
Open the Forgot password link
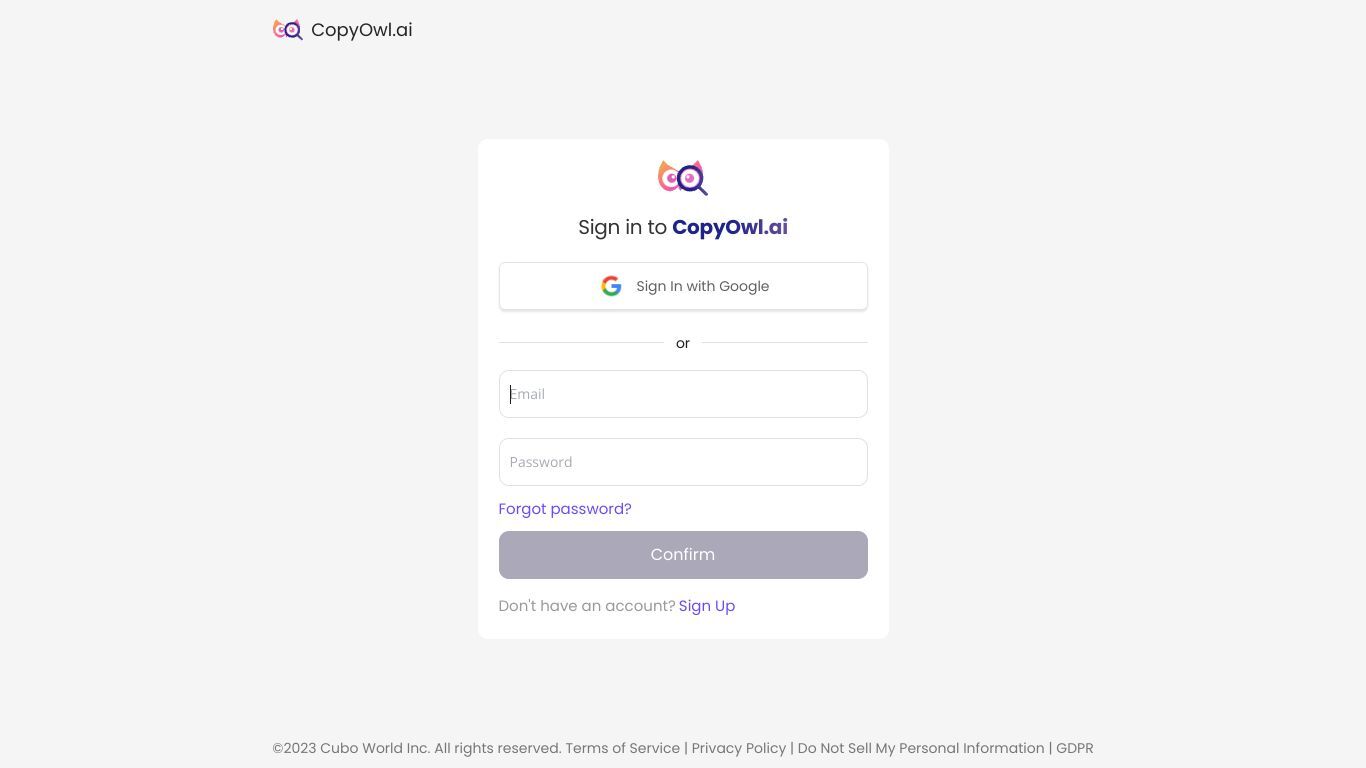coord(565,509)
